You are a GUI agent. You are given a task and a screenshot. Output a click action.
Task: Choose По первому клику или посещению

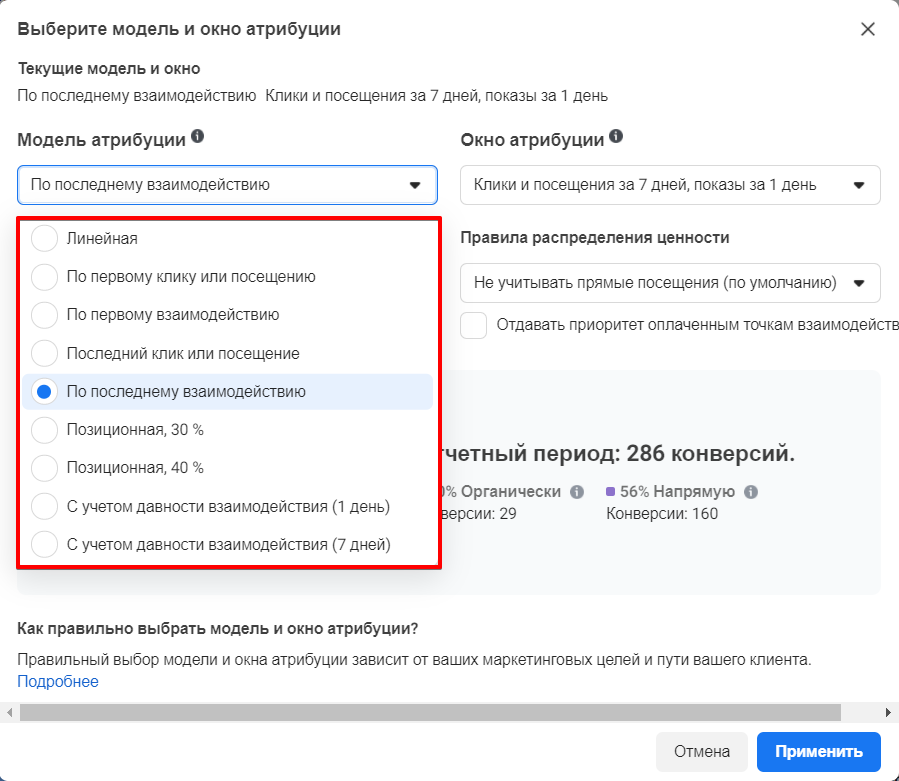(x=45, y=277)
